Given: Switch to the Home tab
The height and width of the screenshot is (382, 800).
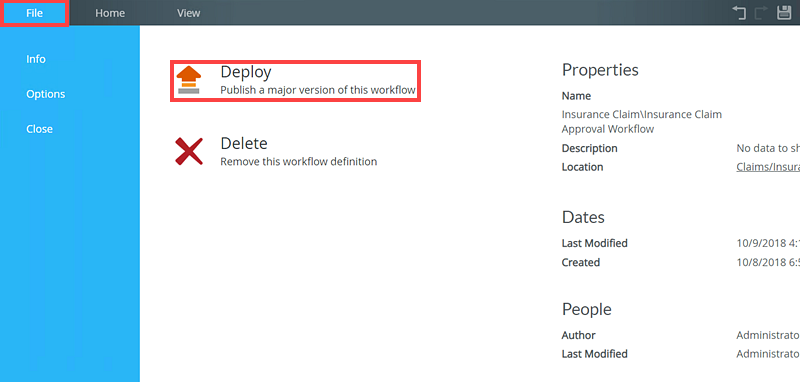Looking at the screenshot, I should pyautogui.click(x=110, y=13).
